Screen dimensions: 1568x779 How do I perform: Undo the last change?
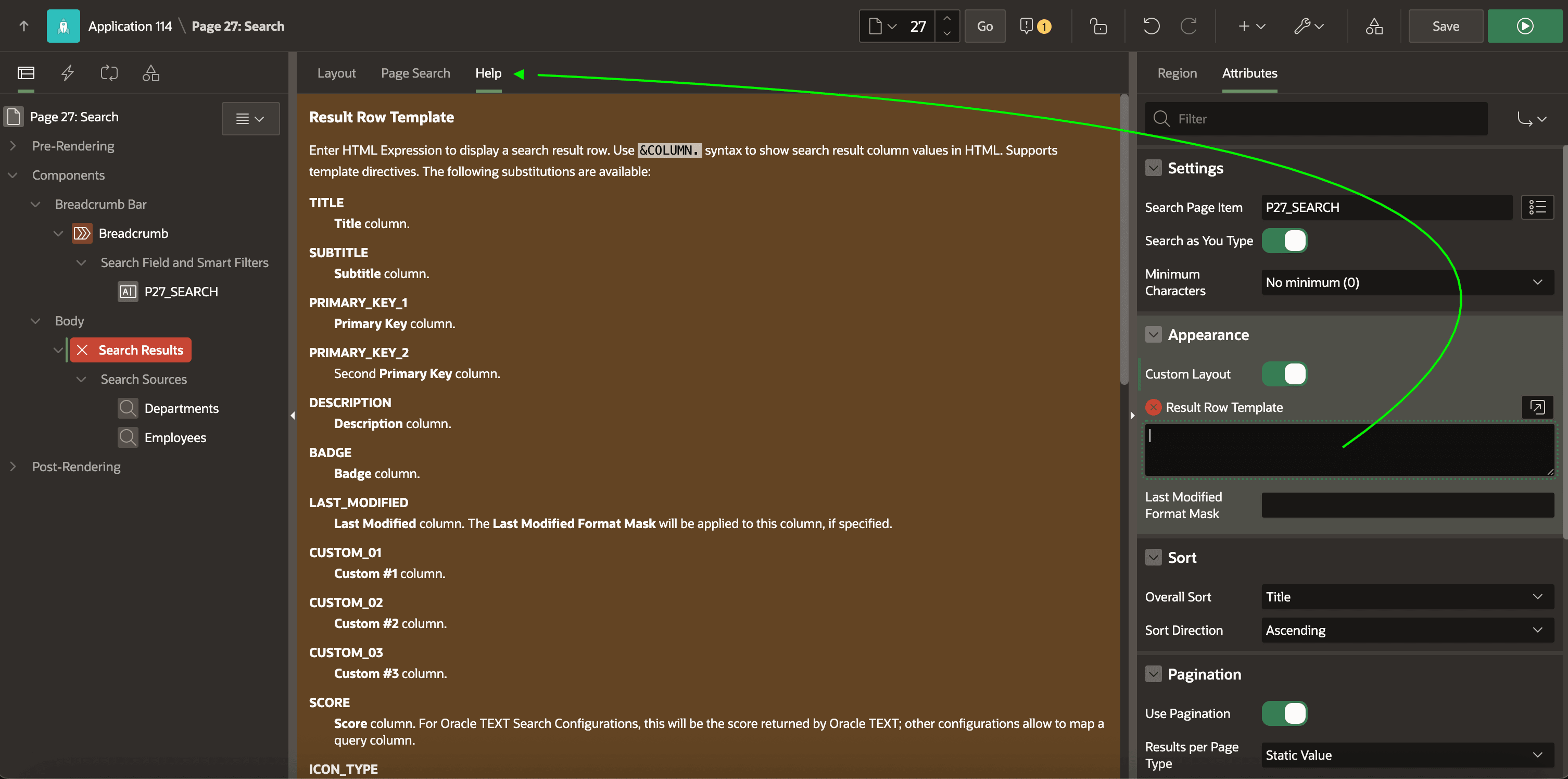[x=1151, y=26]
